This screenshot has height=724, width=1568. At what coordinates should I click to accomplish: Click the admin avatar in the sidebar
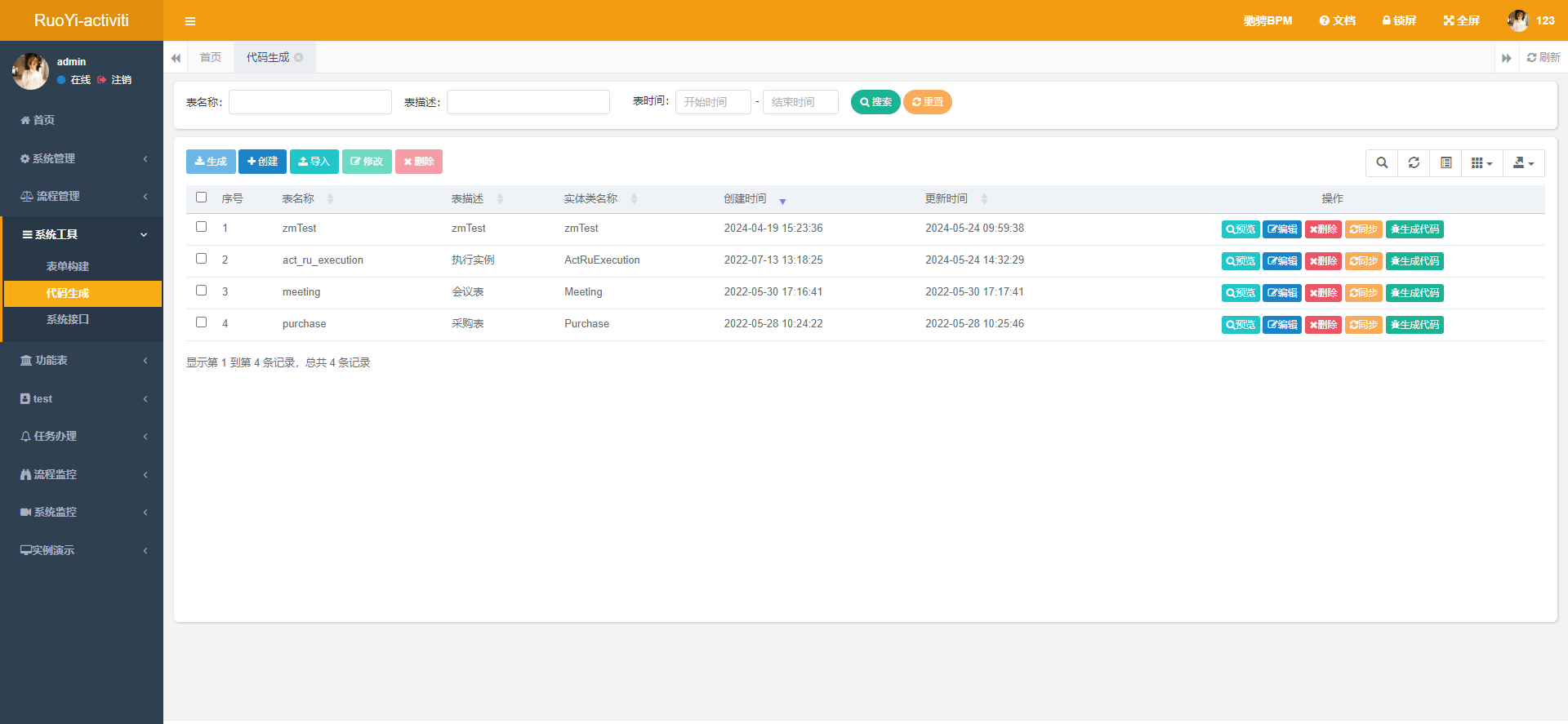click(x=30, y=71)
